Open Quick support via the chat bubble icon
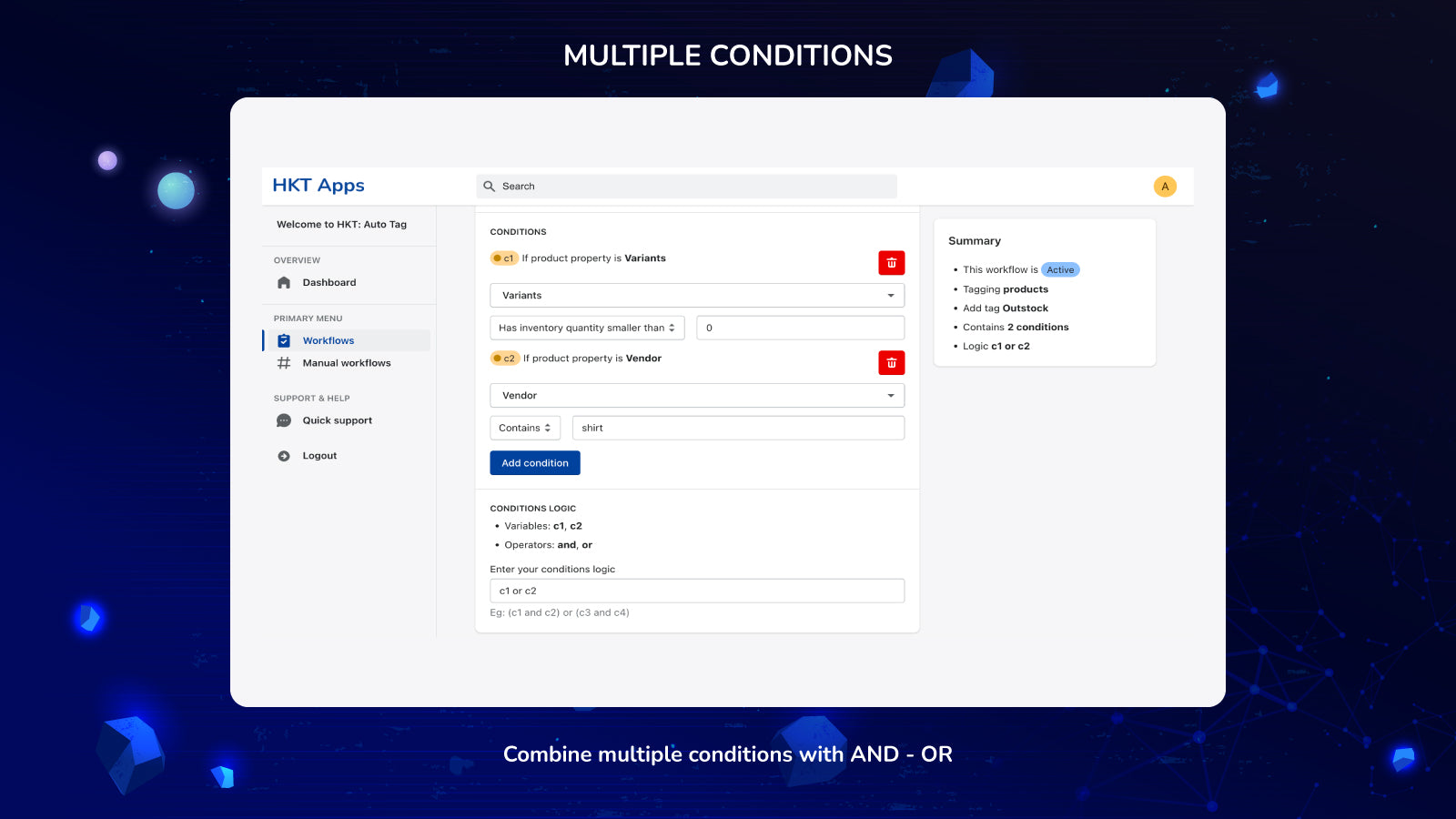This screenshot has width=1456, height=819. (x=283, y=420)
